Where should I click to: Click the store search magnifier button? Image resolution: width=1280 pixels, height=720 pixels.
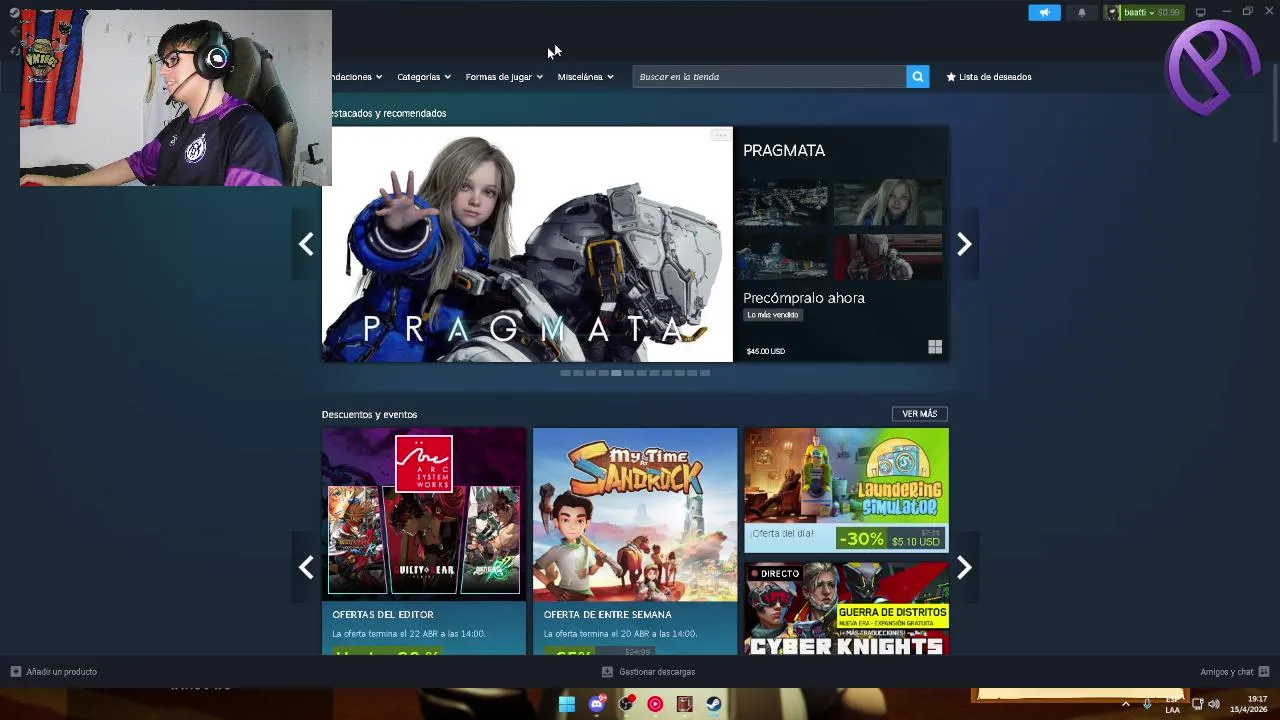(x=918, y=77)
